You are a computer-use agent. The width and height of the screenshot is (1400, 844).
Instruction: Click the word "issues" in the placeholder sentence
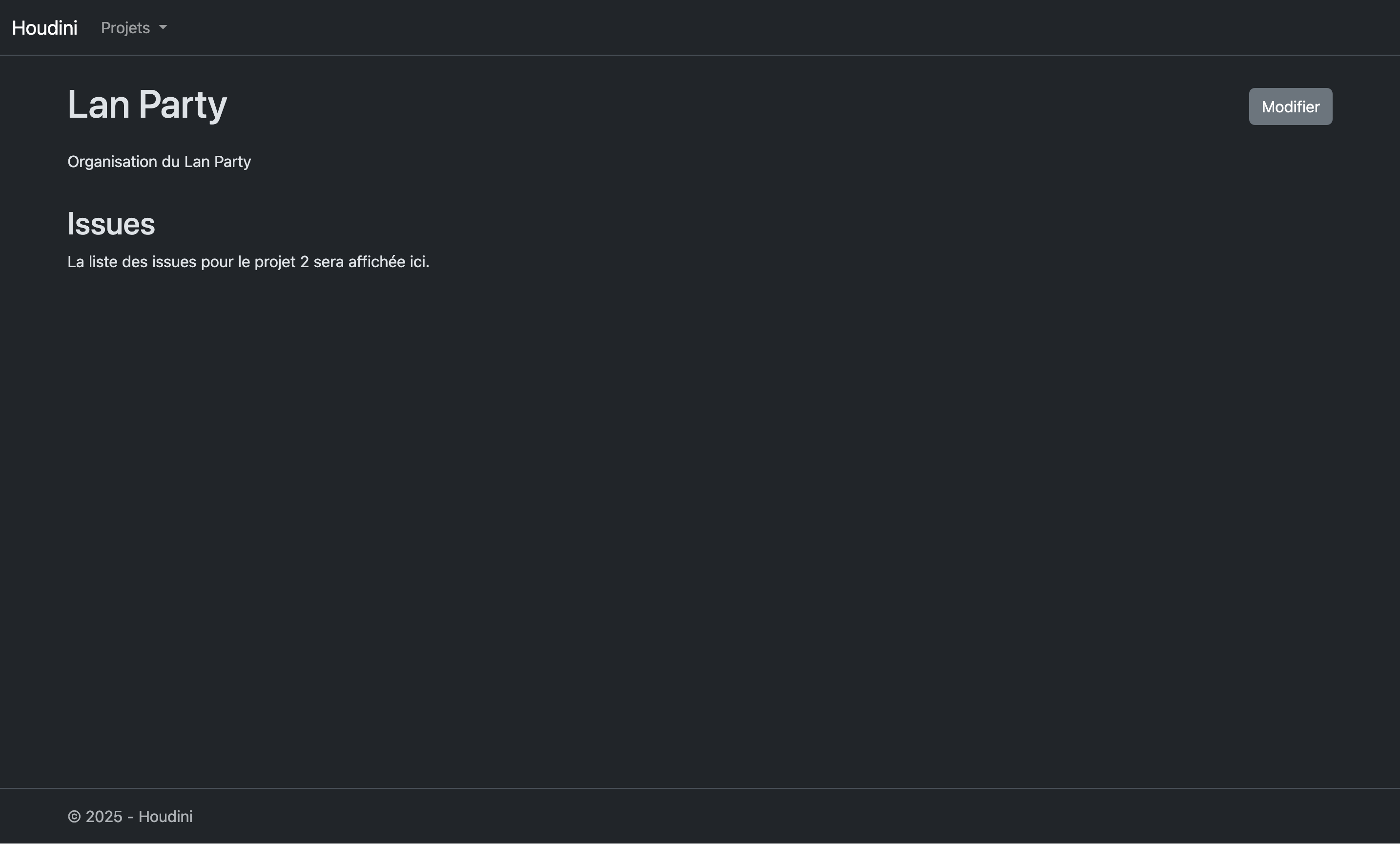click(x=174, y=262)
